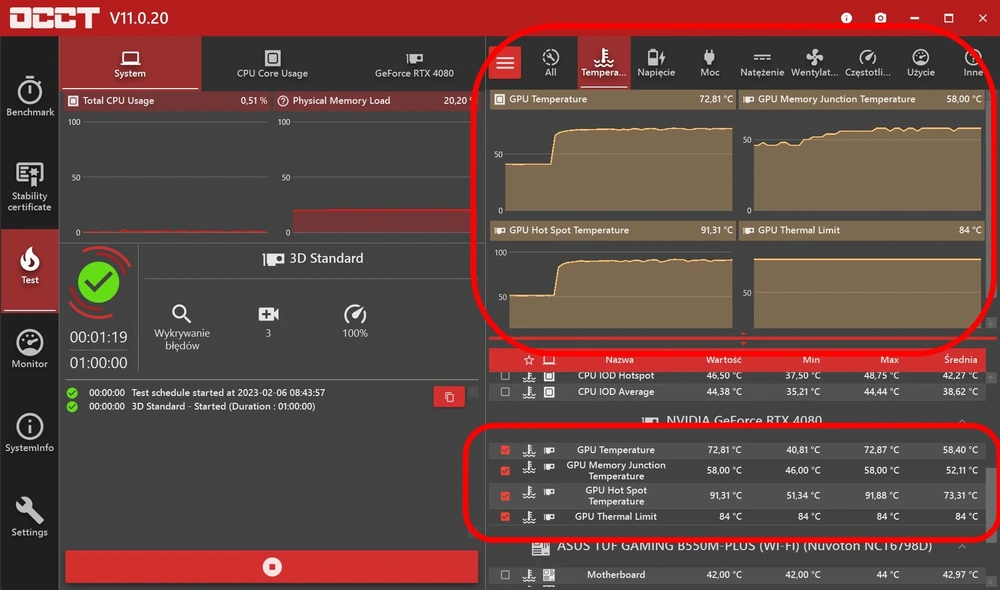Collapse the NVIDIA GeForce RTX 4080 group
1000x590 pixels.
962,421
